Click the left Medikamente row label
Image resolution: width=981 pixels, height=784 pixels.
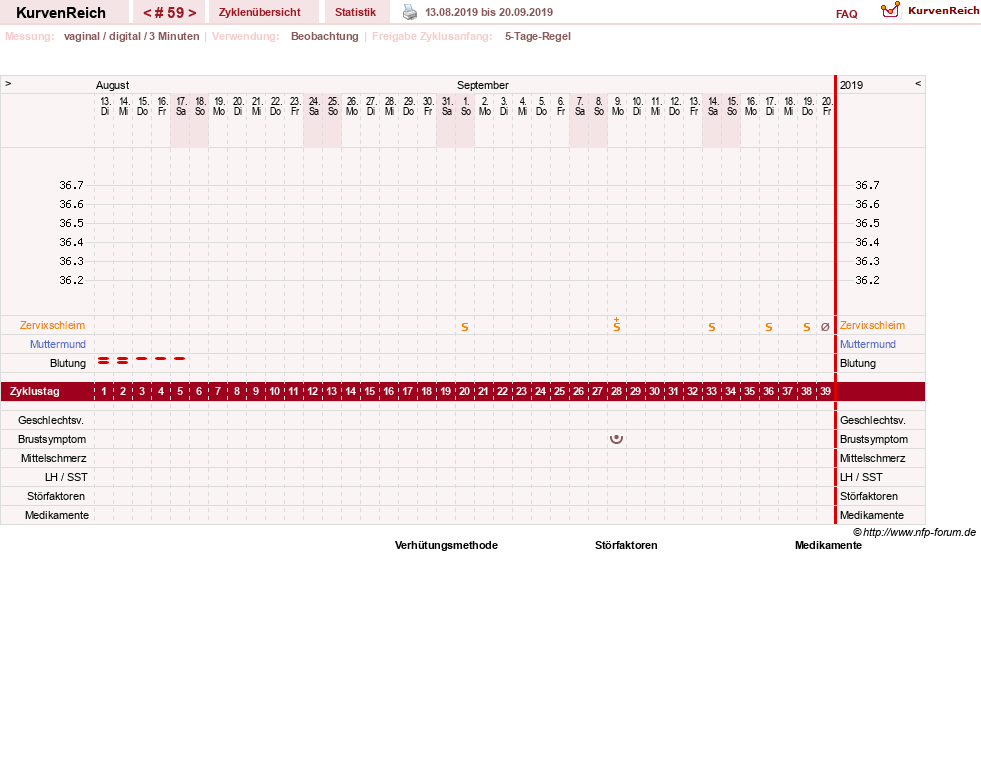57,515
